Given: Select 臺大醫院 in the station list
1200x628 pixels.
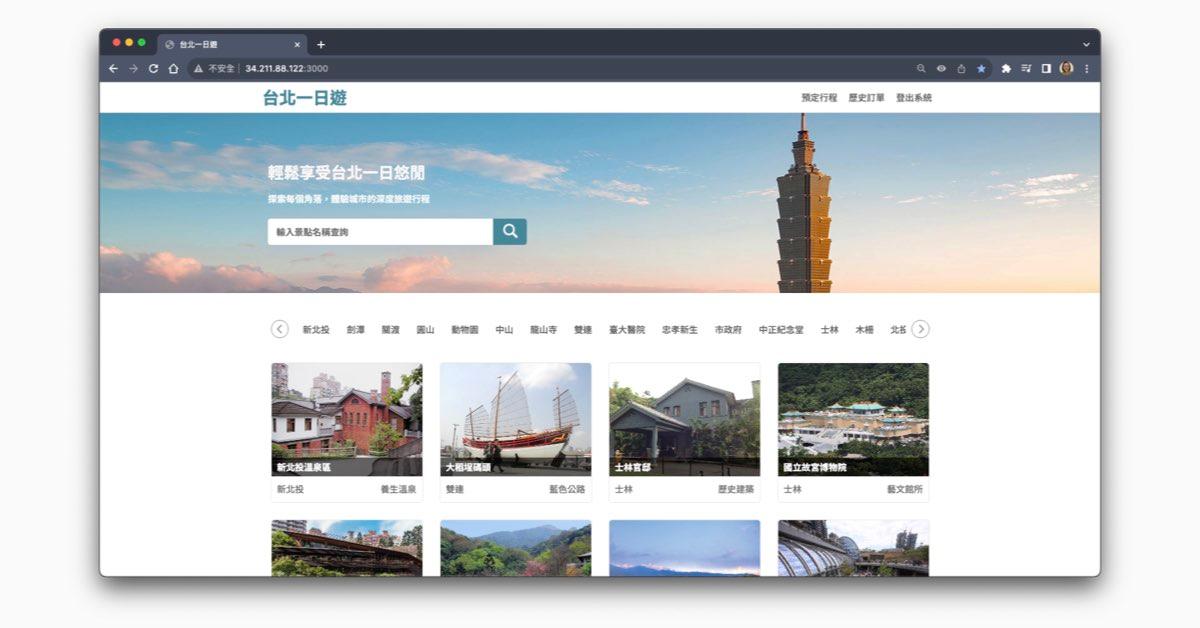Looking at the screenshot, I should pos(627,329).
